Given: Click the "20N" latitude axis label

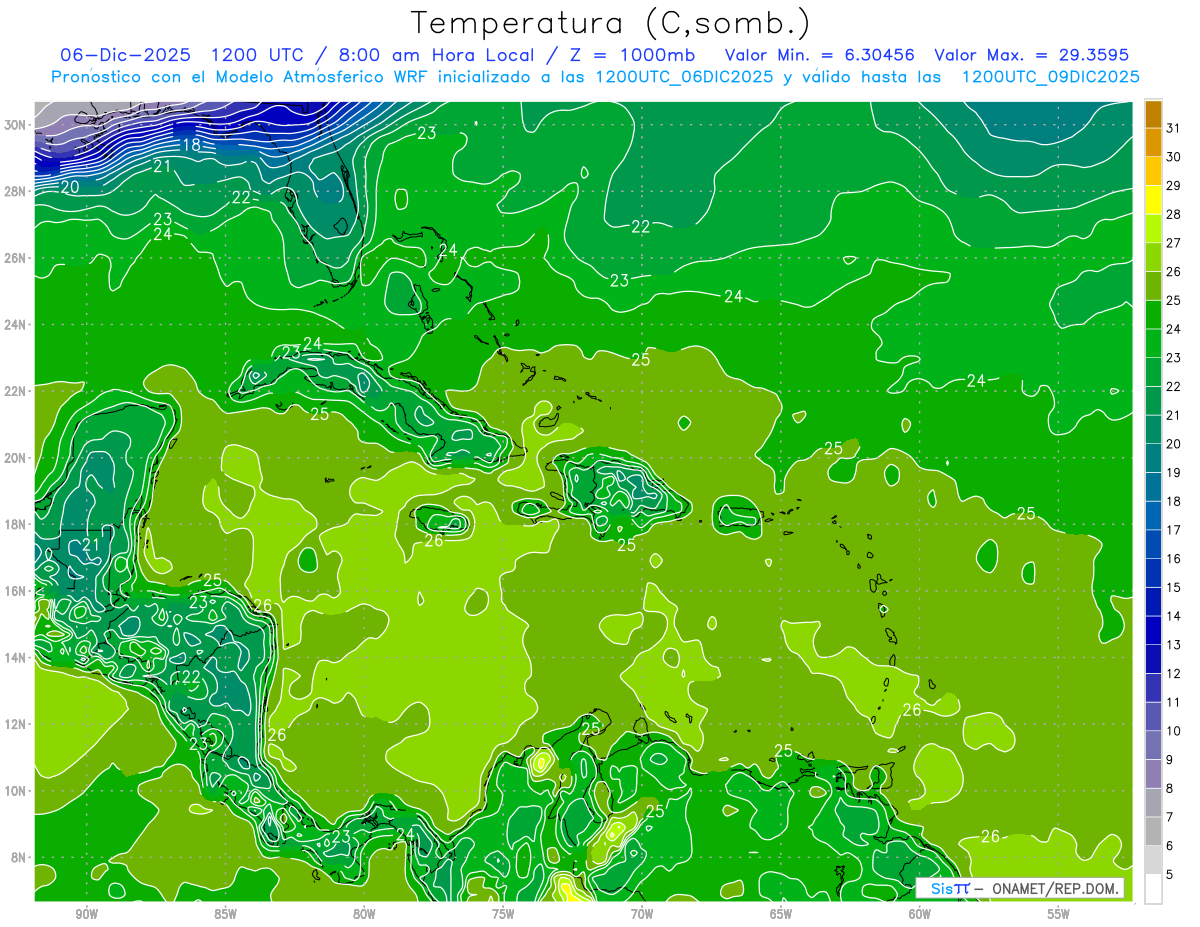Looking at the screenshot, I should pos(17,458).
